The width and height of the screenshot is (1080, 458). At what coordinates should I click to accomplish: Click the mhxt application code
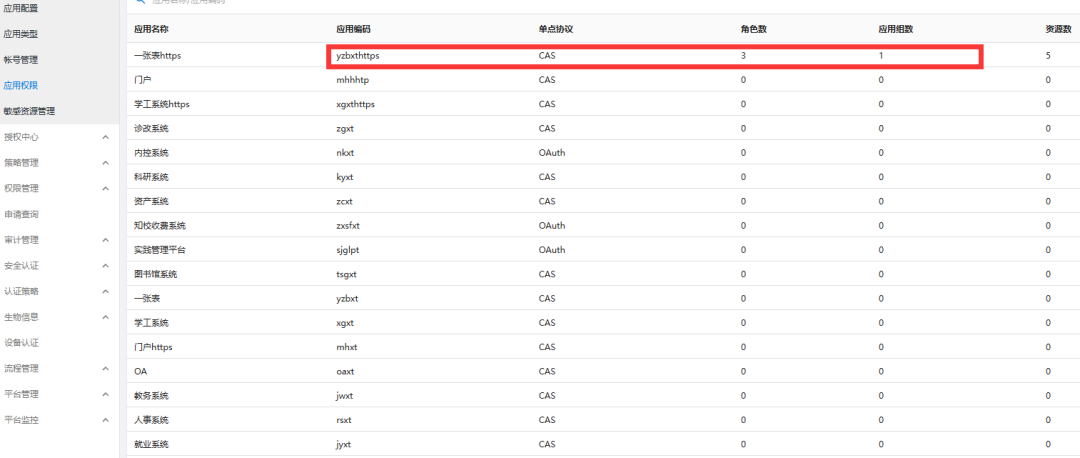[x=346, y=347]
